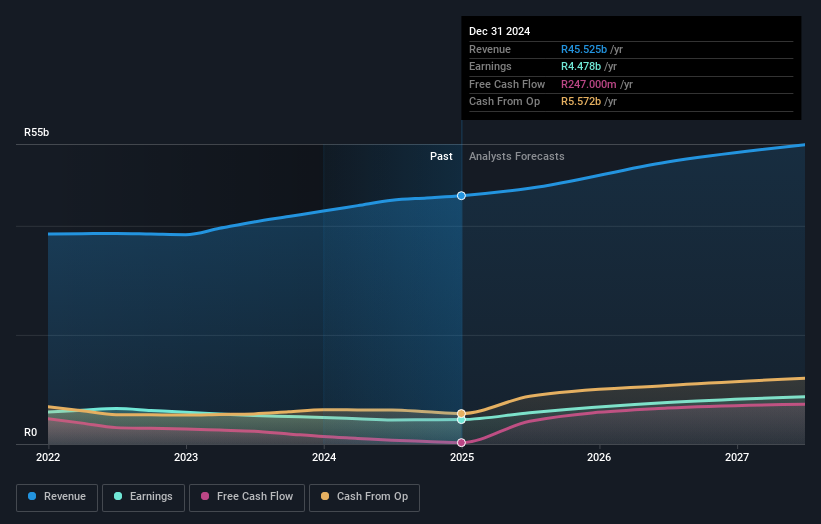Image resolution: width=821 pixels, height=524 pixels.
Task: Click the Dec 31 2024 tooltip date
Action: point(500,31)
